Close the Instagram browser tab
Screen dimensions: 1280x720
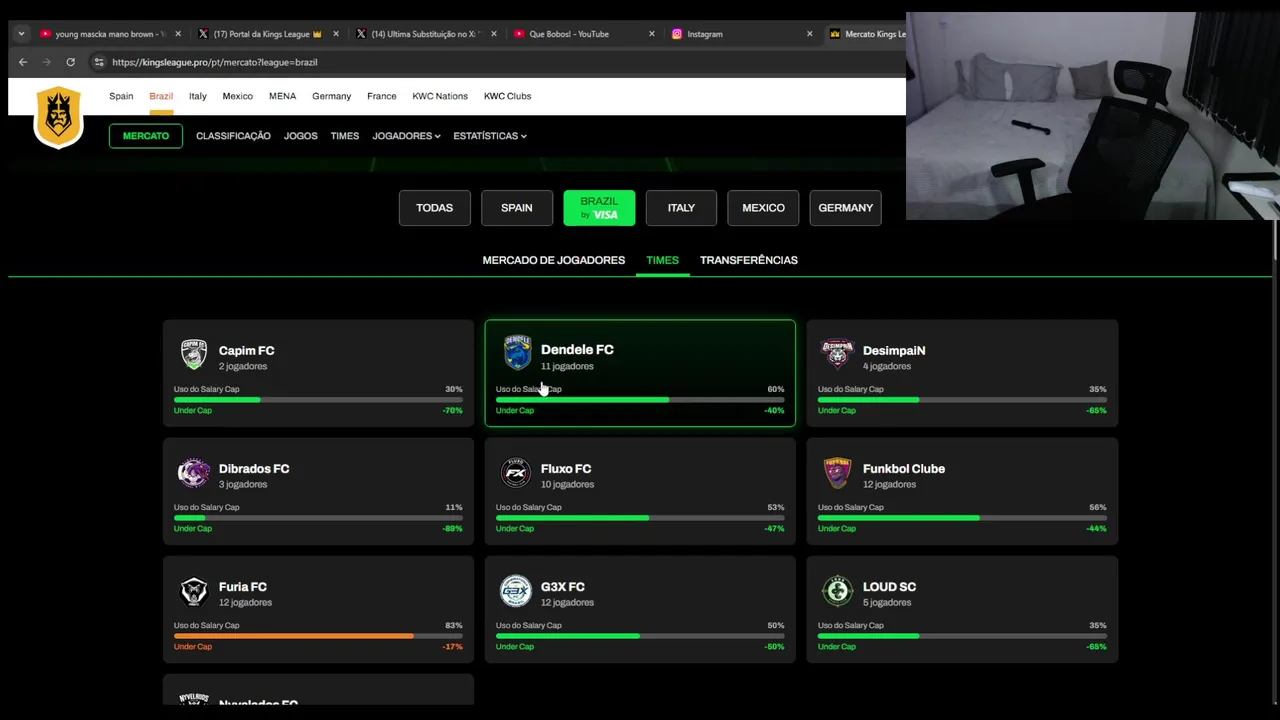[810, 34]
